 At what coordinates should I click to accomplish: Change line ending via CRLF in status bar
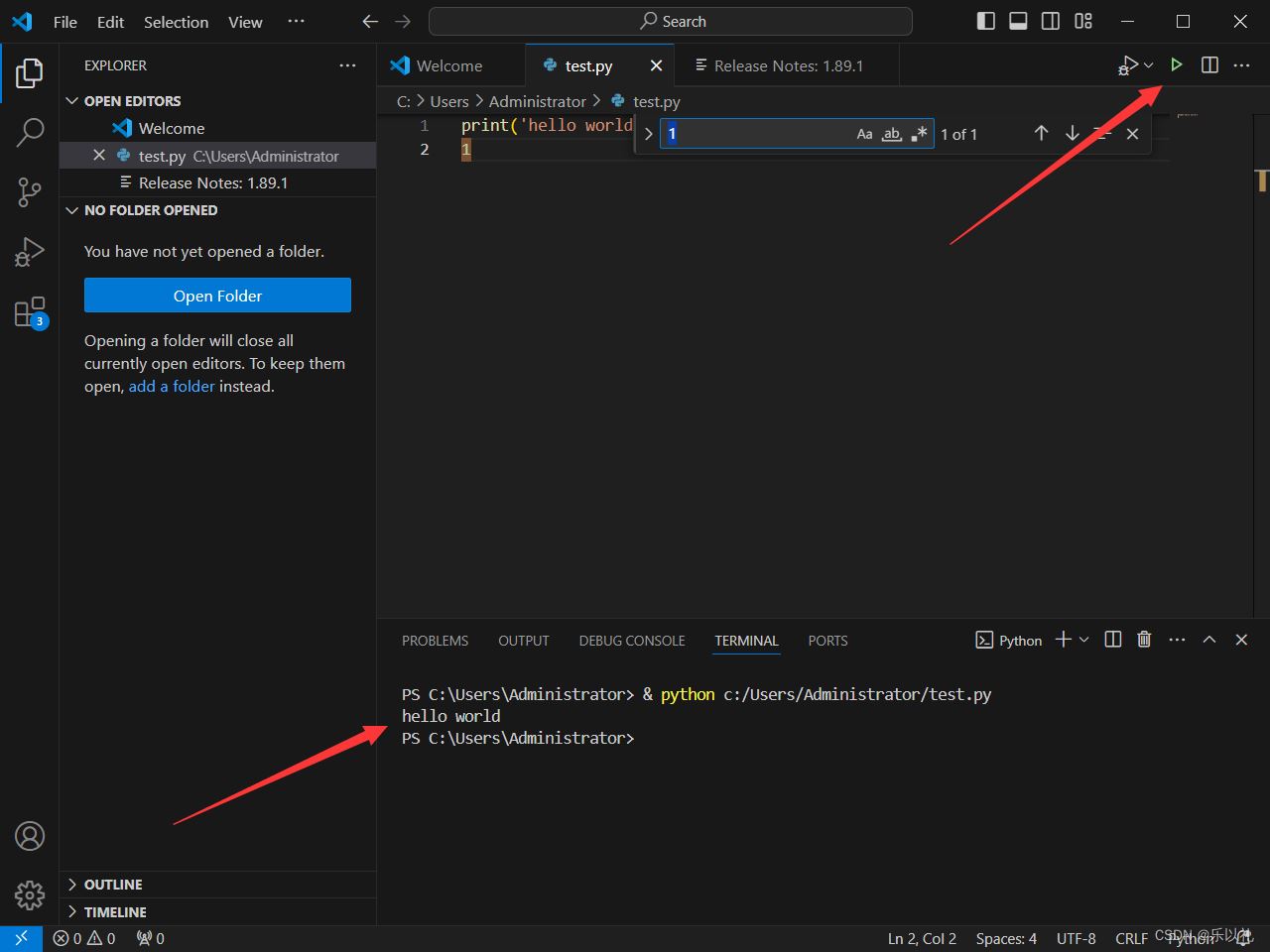click(x=1131, y=938)
